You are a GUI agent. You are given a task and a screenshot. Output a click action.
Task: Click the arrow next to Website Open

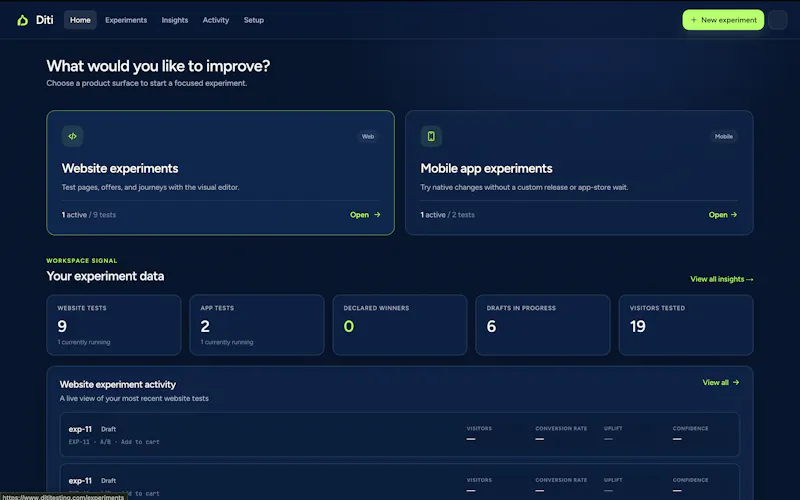coord(377,215)
